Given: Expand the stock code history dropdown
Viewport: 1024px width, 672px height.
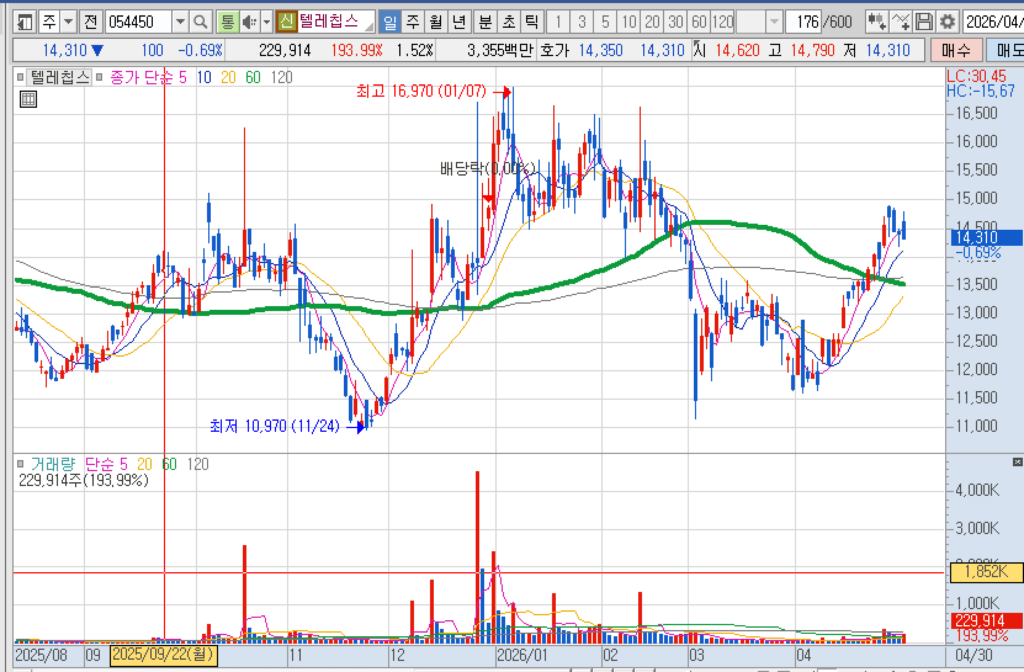Looking at the screenshot, I should pos(180,22).
